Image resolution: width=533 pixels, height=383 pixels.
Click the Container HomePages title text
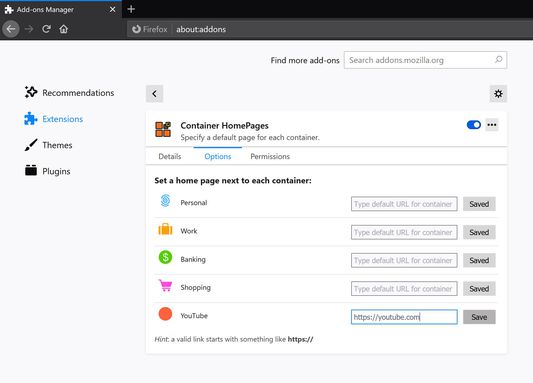(x=224, y=126)
